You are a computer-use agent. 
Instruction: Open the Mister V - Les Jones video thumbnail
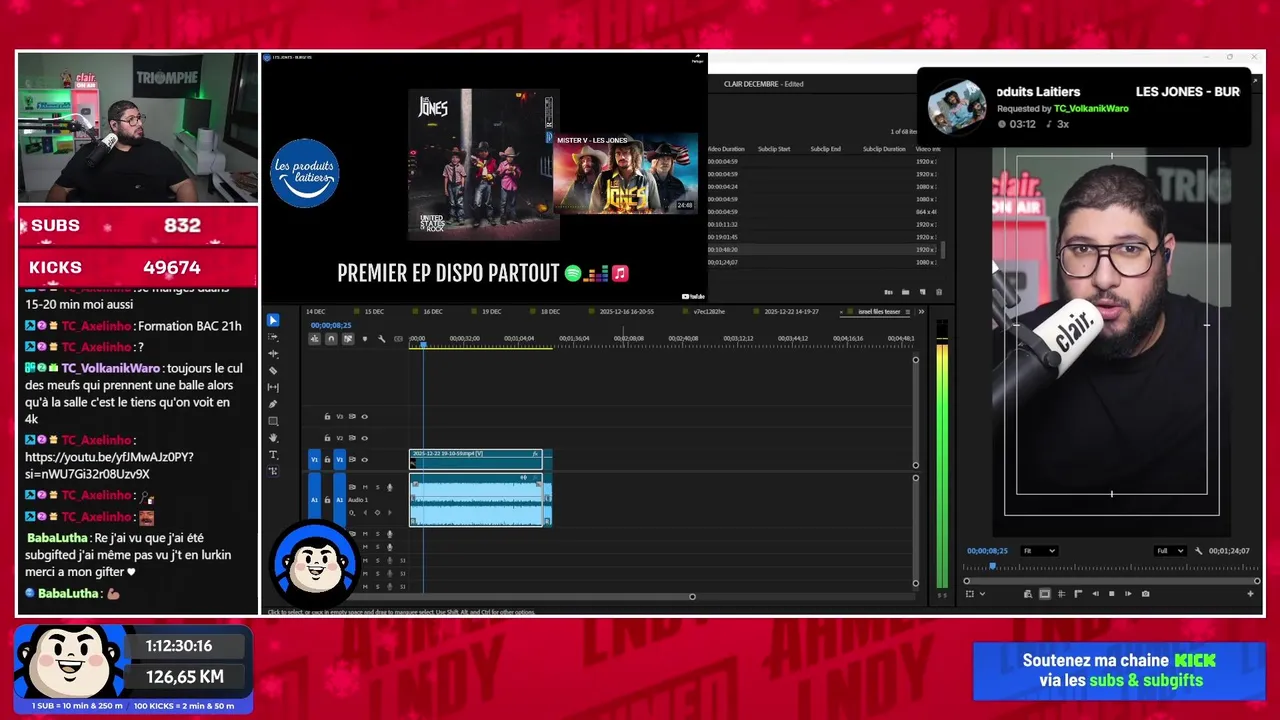click(625, 173)
